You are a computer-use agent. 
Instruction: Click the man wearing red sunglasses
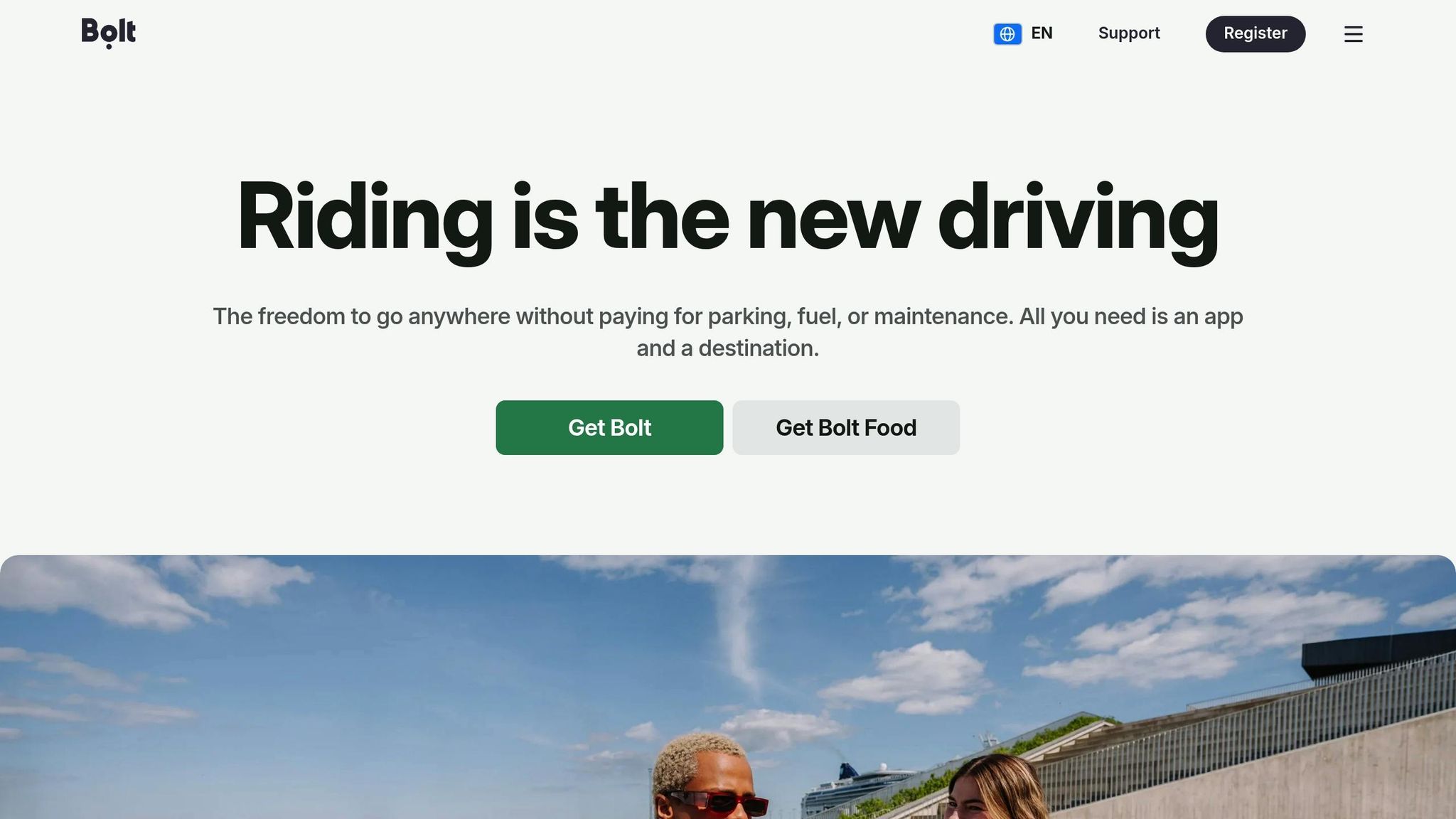point(706,778)
